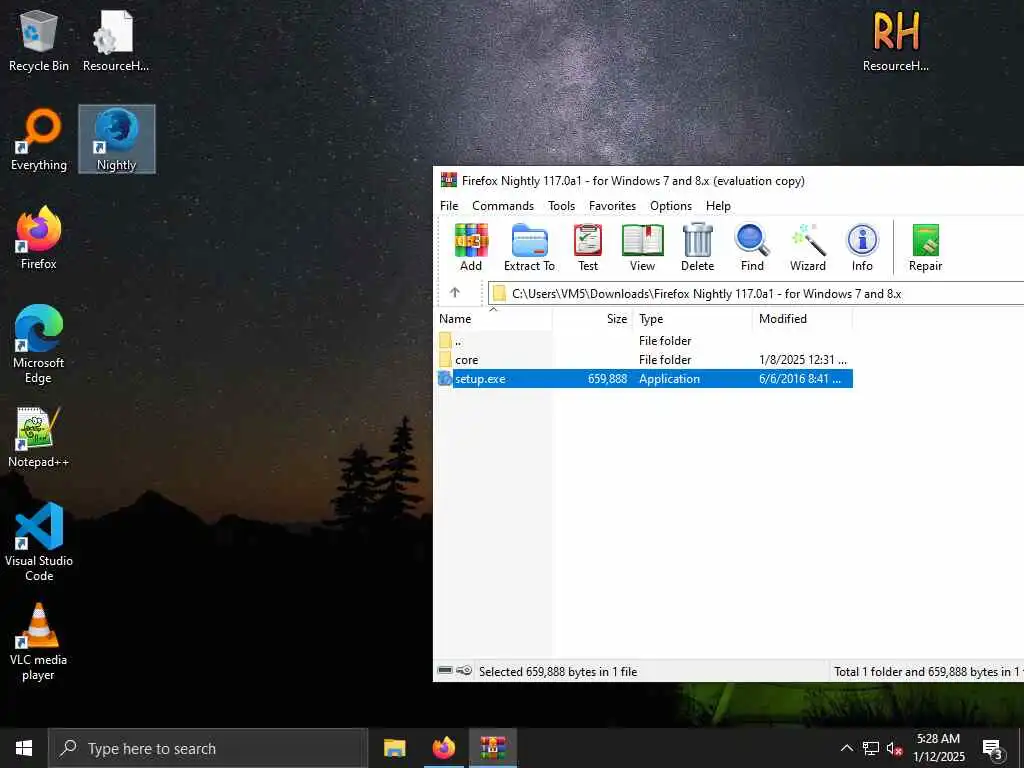Sort by the Name column header

click(494, 319)
